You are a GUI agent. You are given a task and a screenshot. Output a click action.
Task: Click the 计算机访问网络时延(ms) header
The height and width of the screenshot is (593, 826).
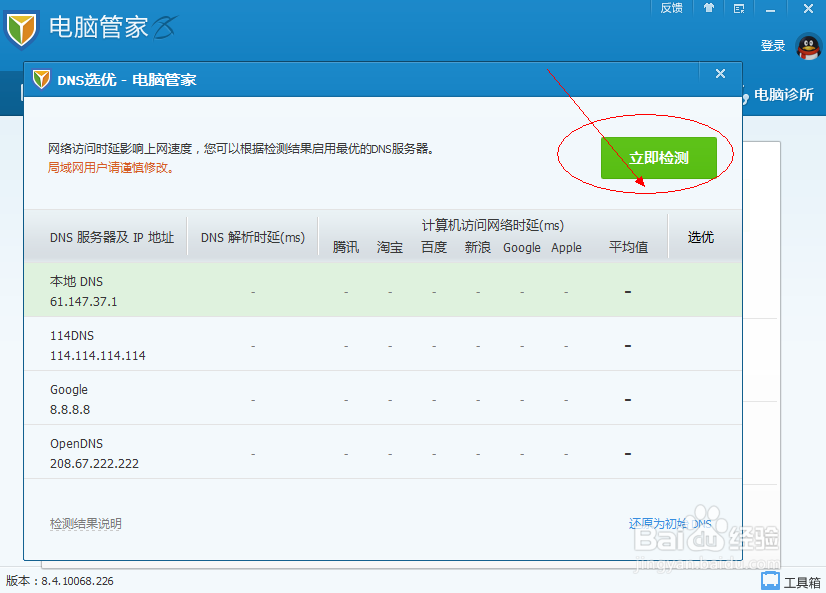pos(493,225)
